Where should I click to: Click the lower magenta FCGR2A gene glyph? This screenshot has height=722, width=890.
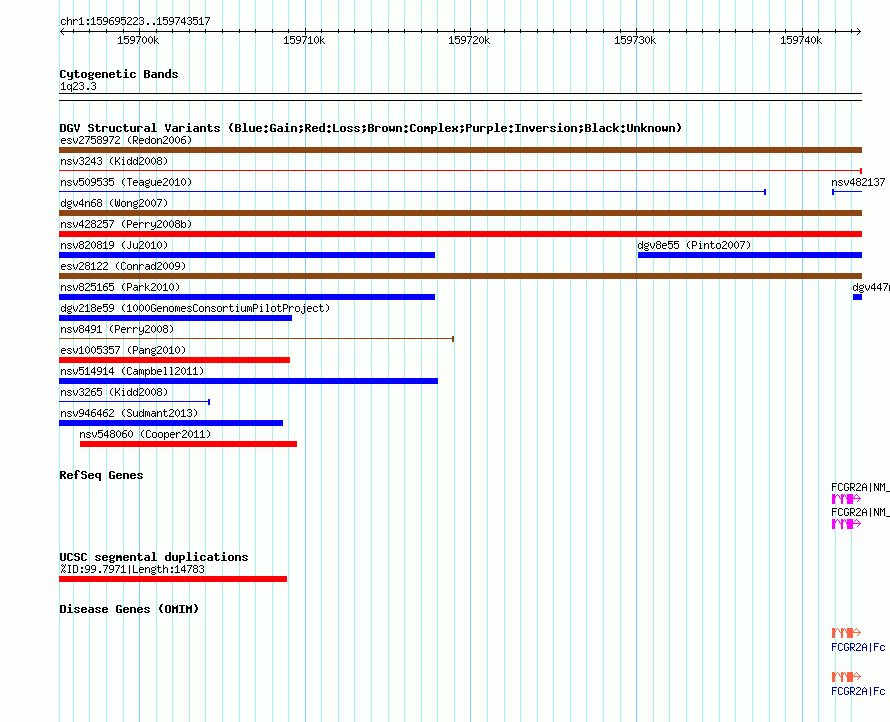click(846, 523)
